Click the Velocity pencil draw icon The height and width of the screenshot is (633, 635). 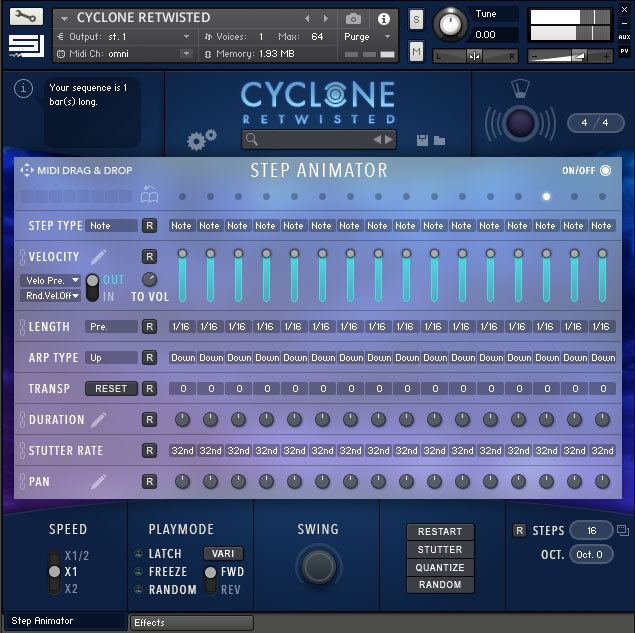(98, 257)
